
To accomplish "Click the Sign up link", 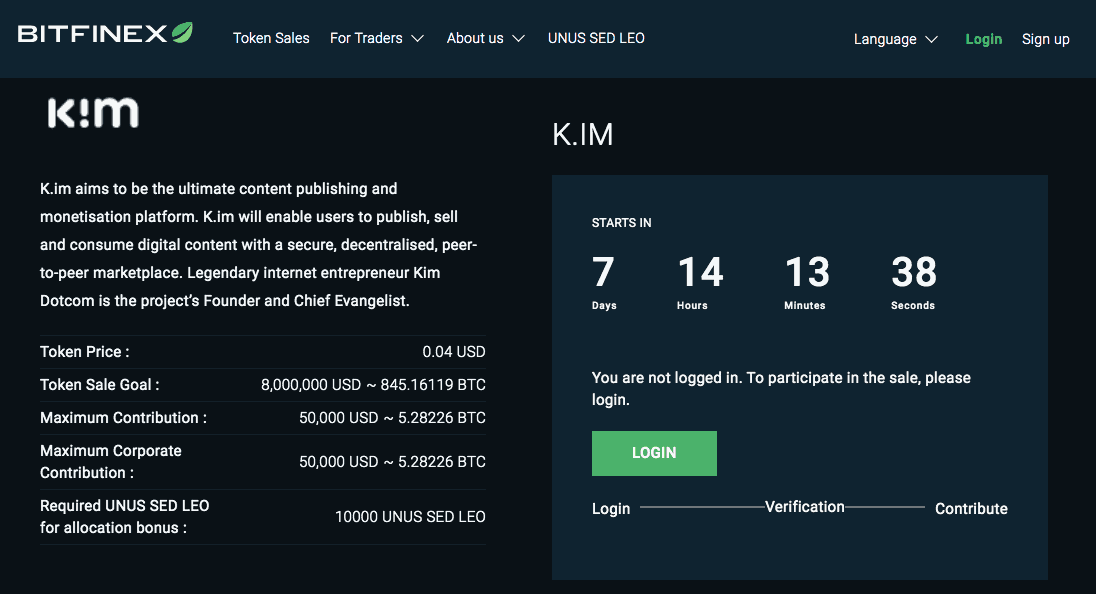I will click(x=1046, y=39).
